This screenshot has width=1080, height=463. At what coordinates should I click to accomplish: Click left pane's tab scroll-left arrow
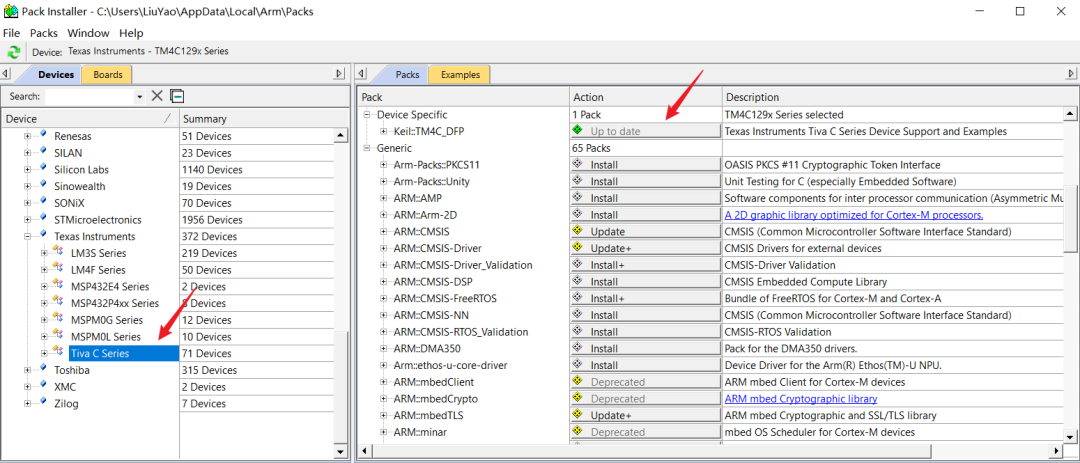(x=6, y=74)
